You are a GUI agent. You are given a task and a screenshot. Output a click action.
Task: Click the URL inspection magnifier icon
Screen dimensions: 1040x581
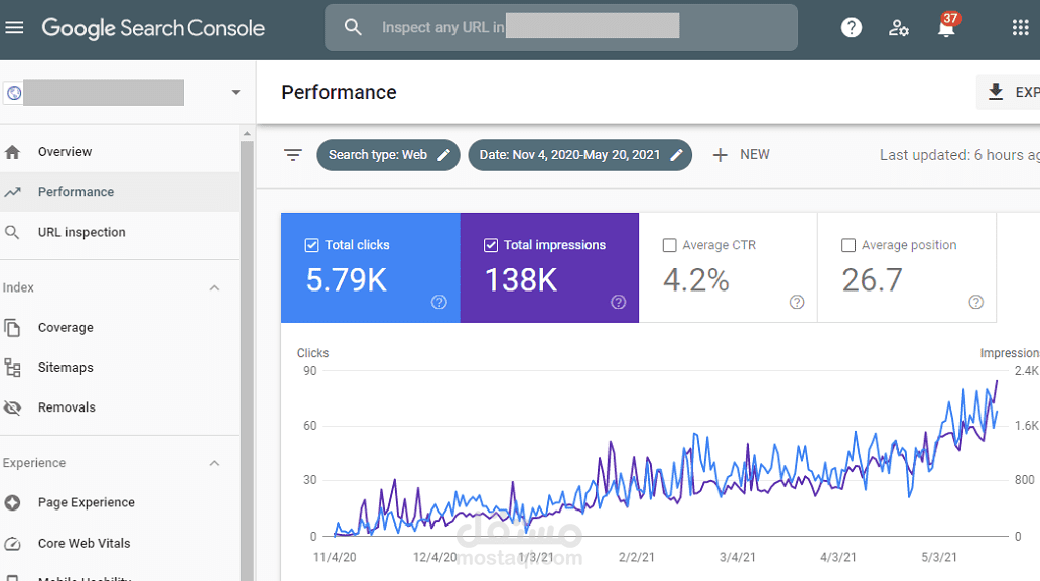(x=12, y=232)
